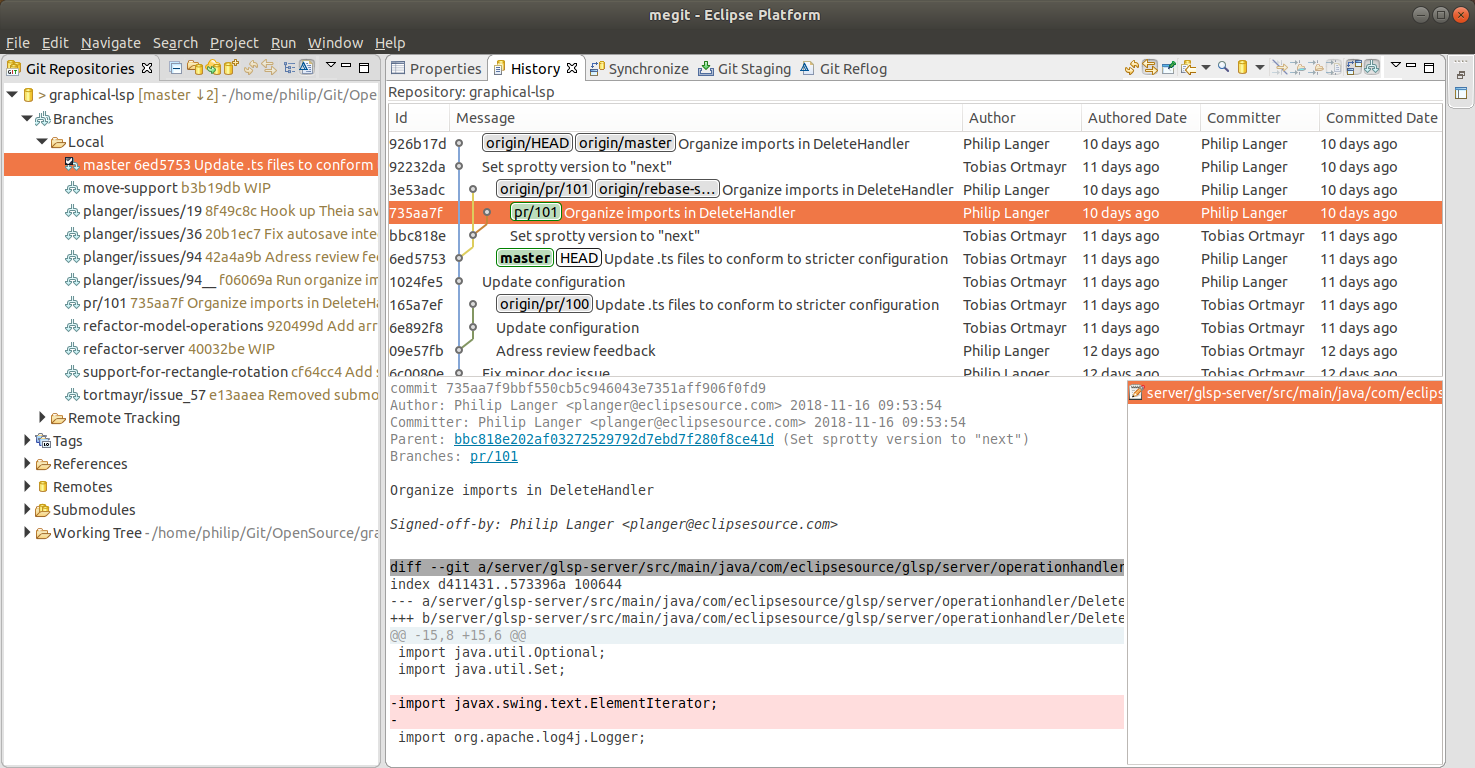Open the History view menu triangle
Image resolution: width=1475 pixels, height=768 pixels.
tap(1396, 65)
